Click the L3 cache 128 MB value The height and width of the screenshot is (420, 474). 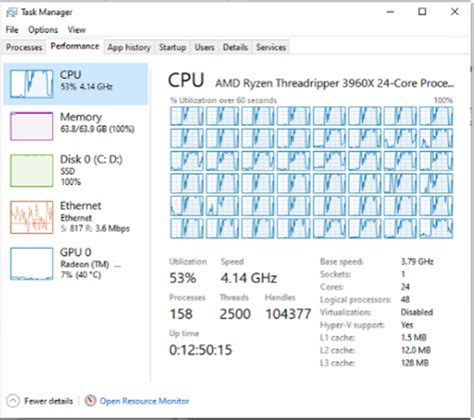click(x=415, y=363)
